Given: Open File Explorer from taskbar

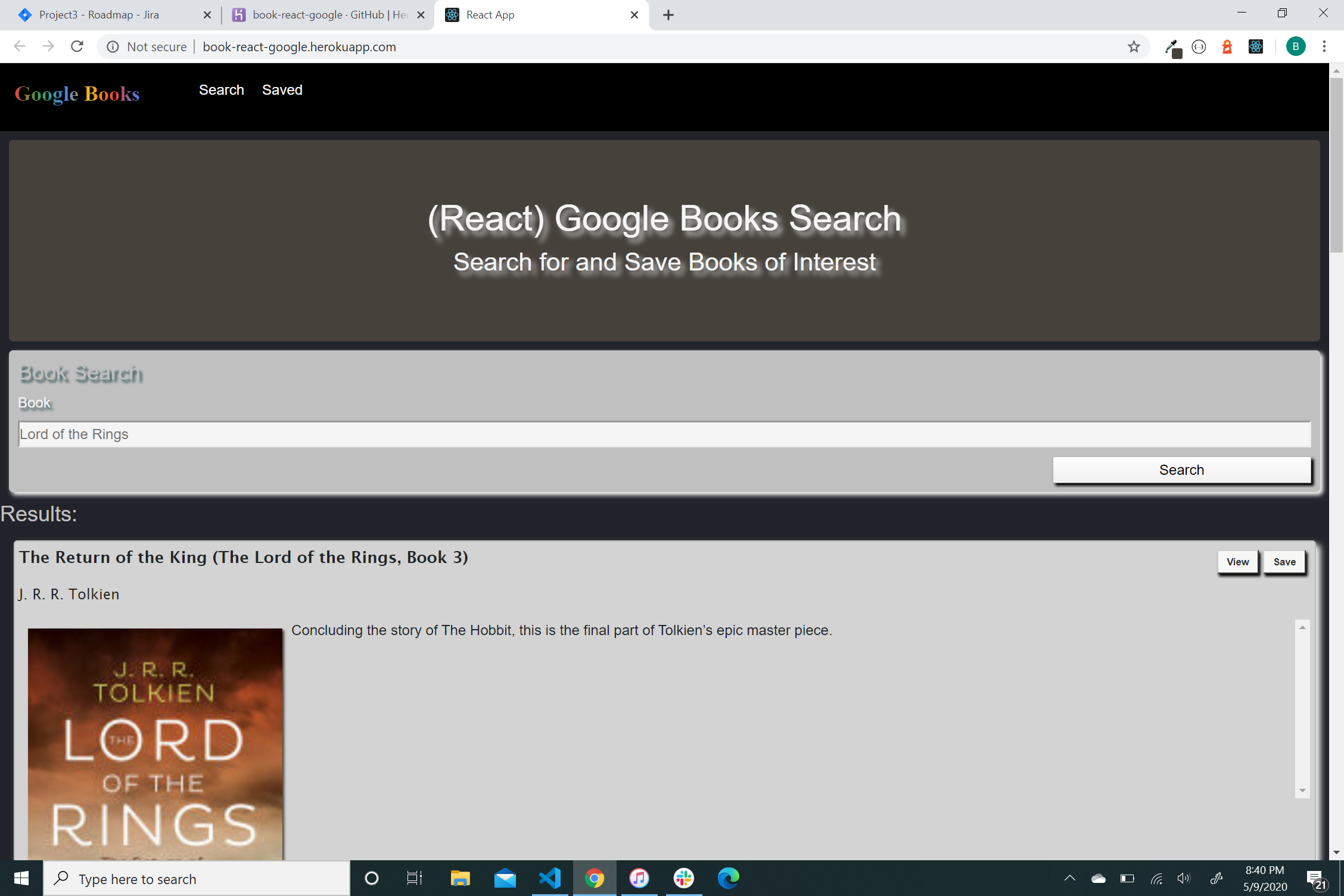Looking at the screenshot, I should 460,878.
